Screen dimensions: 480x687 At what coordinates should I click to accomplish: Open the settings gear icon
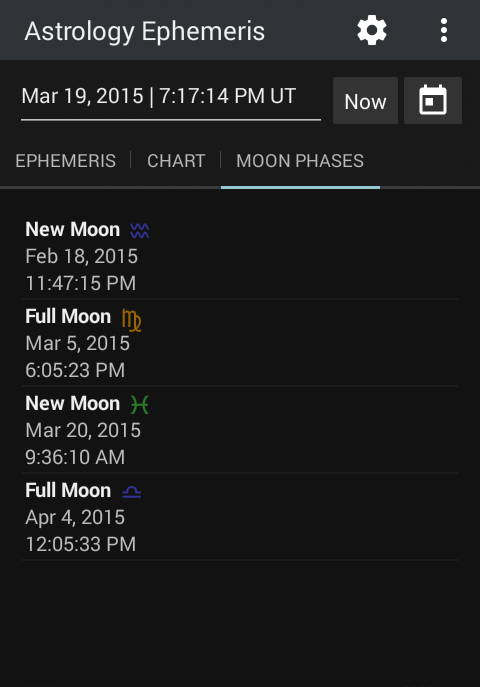pyautogui.click(x=372, y=30)
